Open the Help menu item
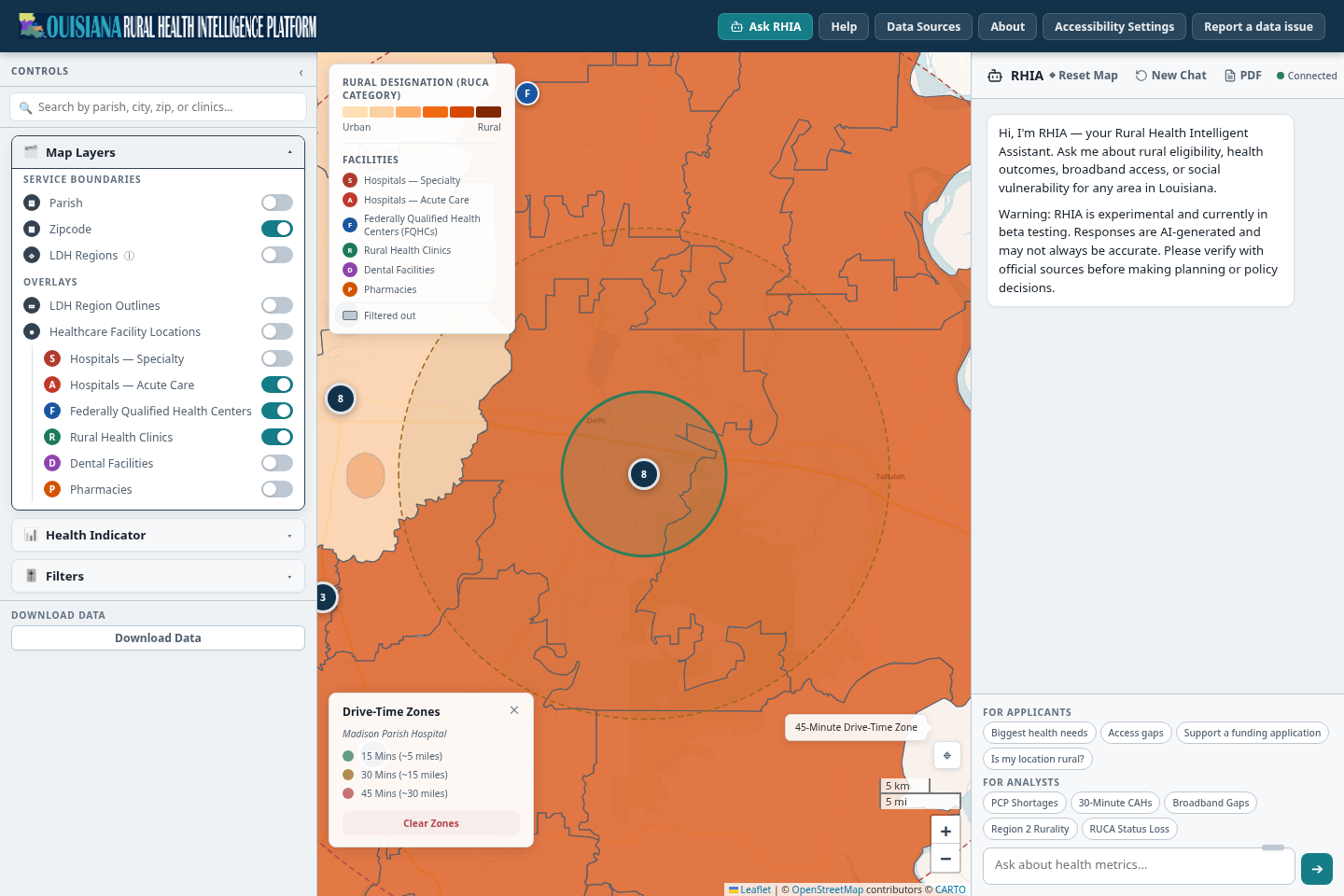The width and height of the screenshot is (1344, 896). click(x=844, y=26)
